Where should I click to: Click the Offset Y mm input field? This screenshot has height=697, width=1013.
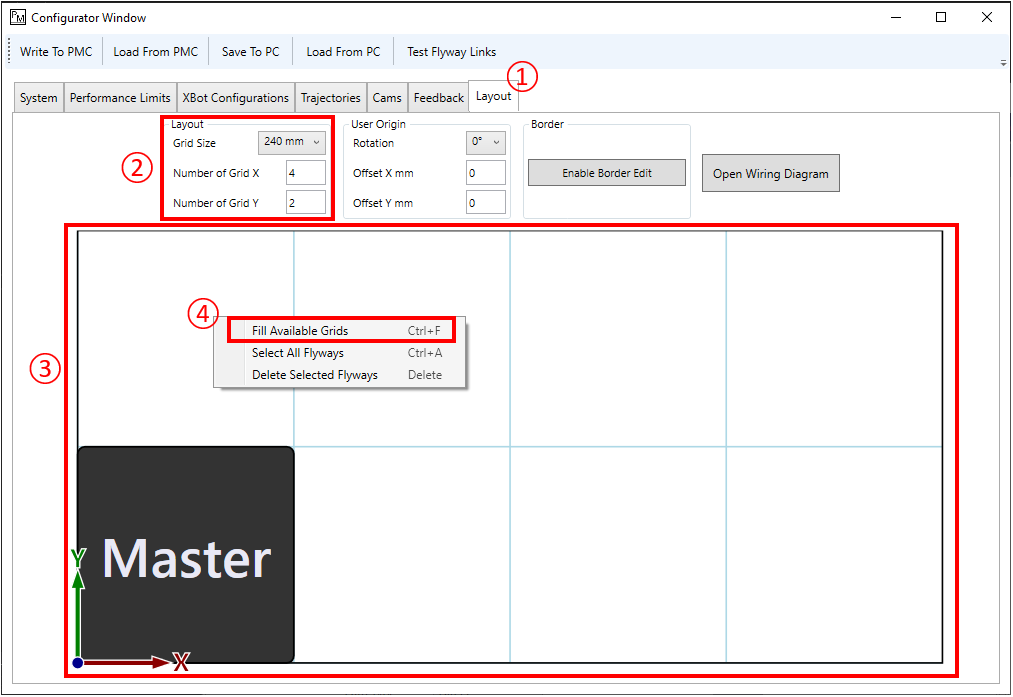tap(485, 203)
